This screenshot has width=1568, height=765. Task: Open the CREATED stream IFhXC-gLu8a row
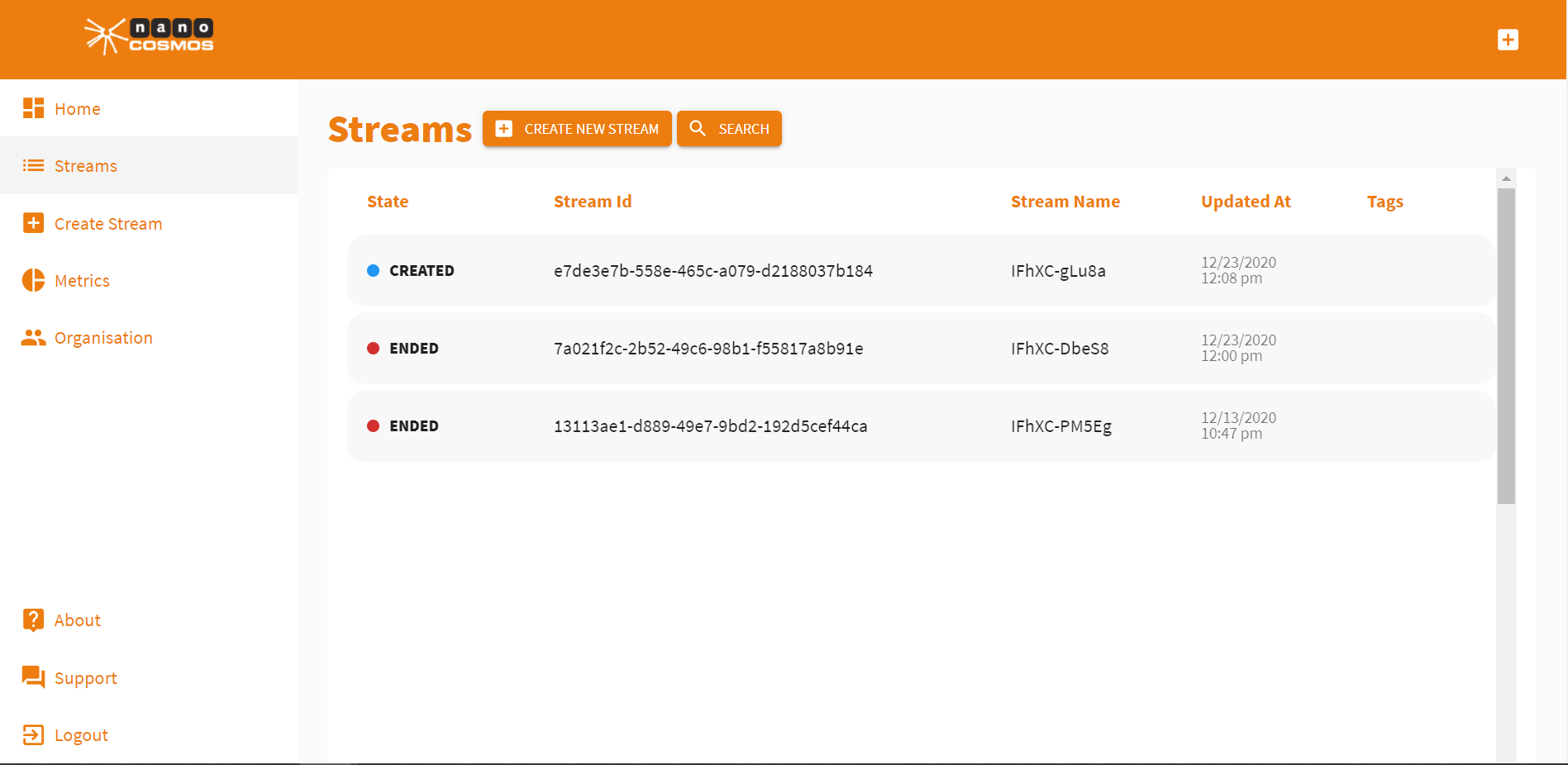coord(1057,271)
